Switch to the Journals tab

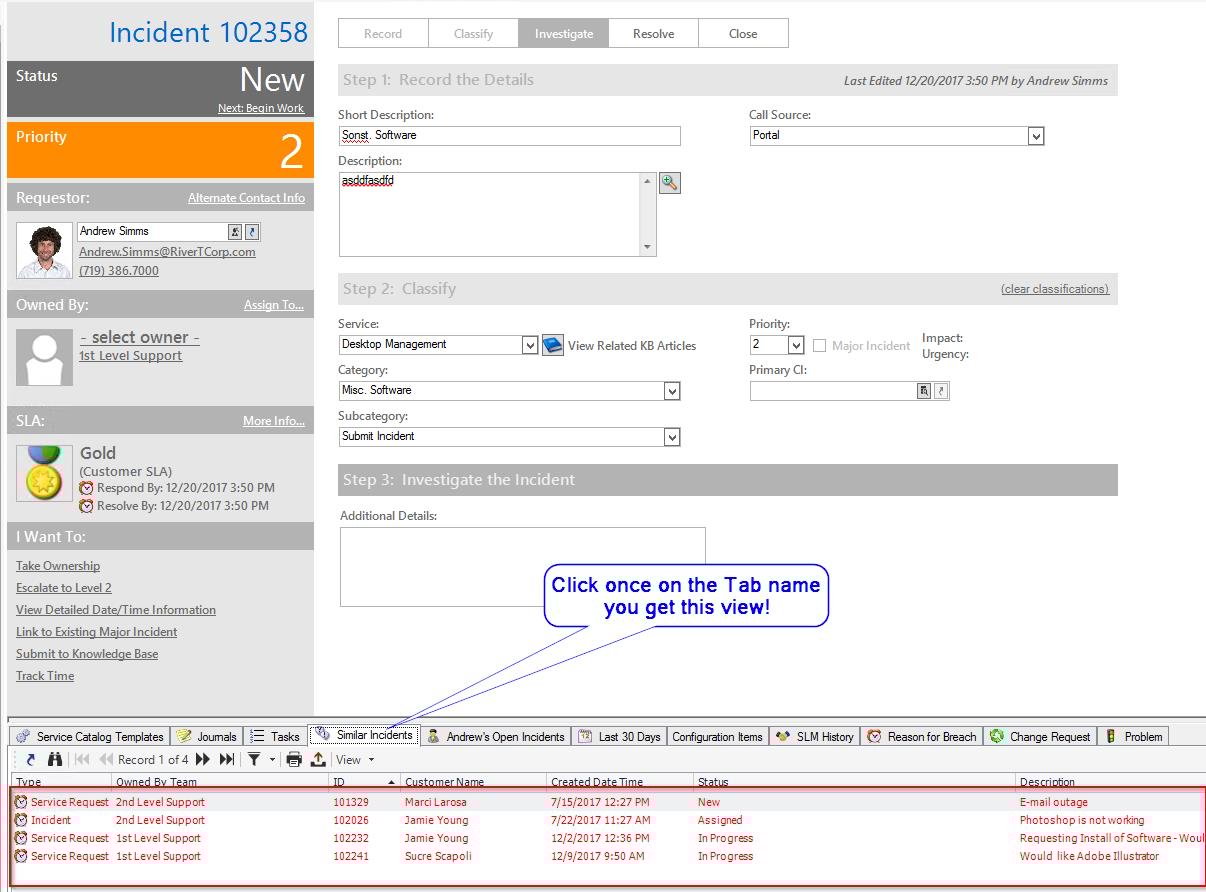tap(208, 736)
